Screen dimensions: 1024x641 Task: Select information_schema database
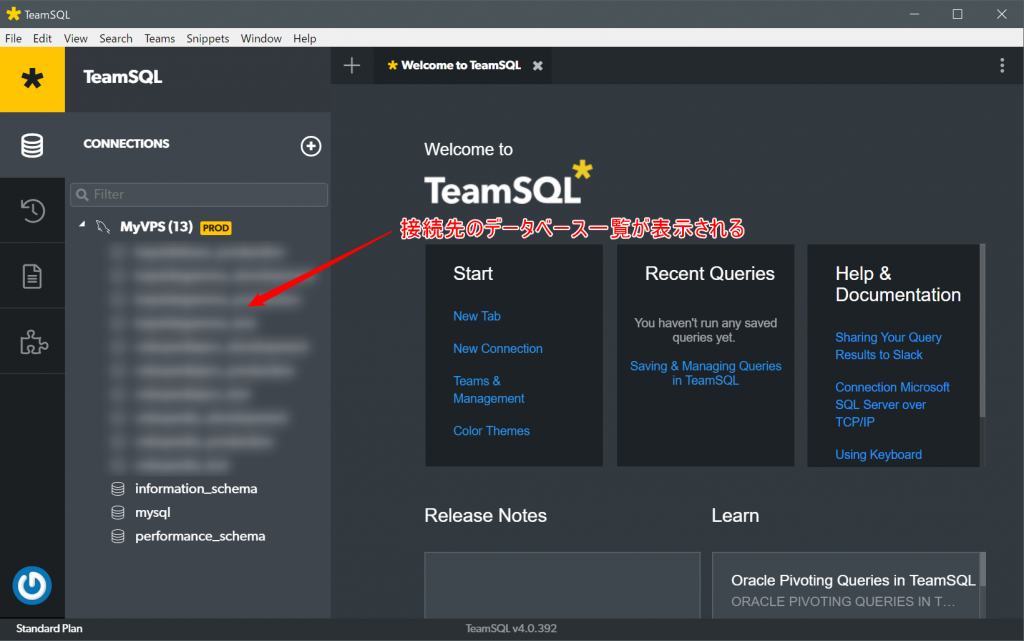click(196, 488)
